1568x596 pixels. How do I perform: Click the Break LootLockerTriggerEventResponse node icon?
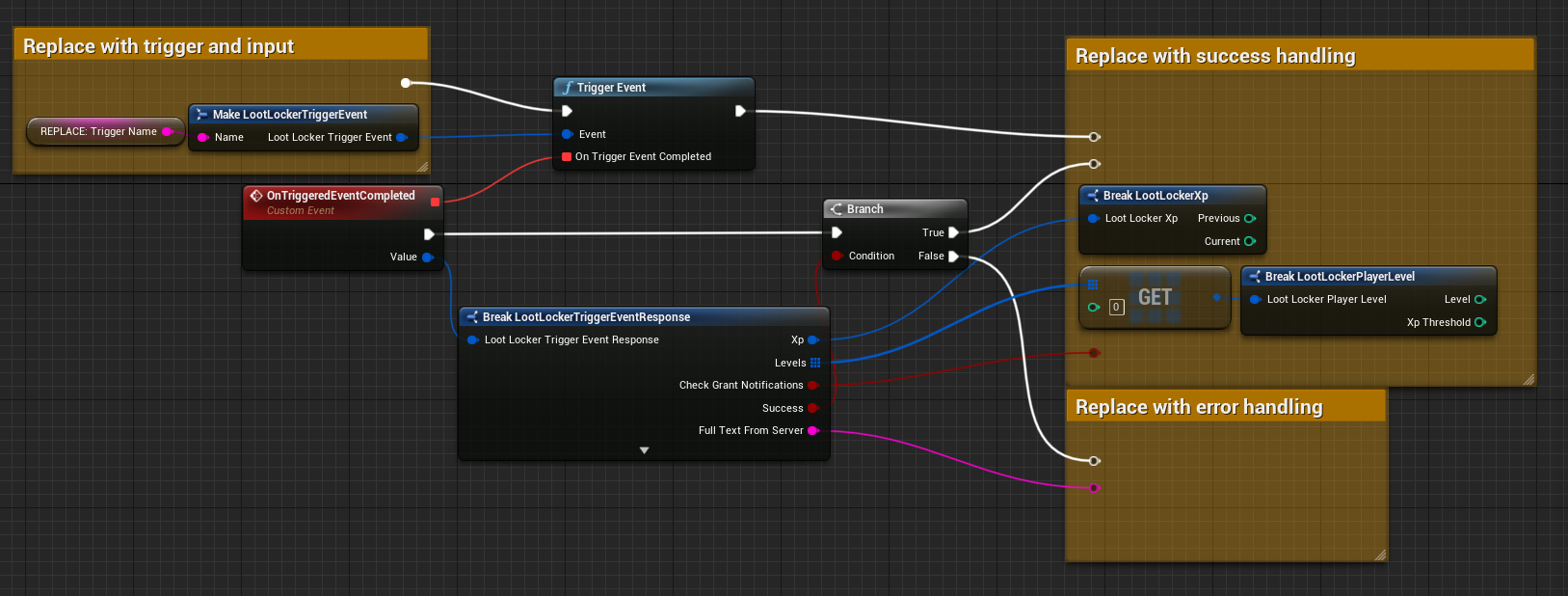[472, 317]
